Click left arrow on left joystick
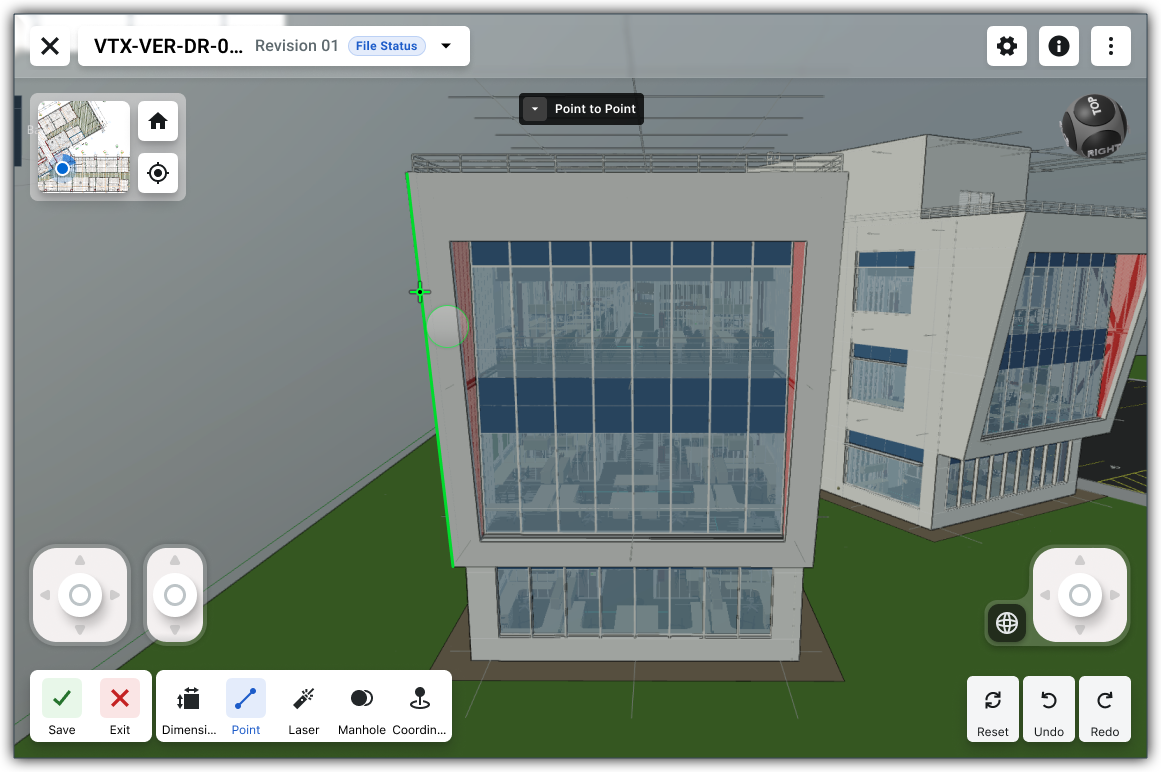The image size is (1161, 772). [x=45, y=594]
